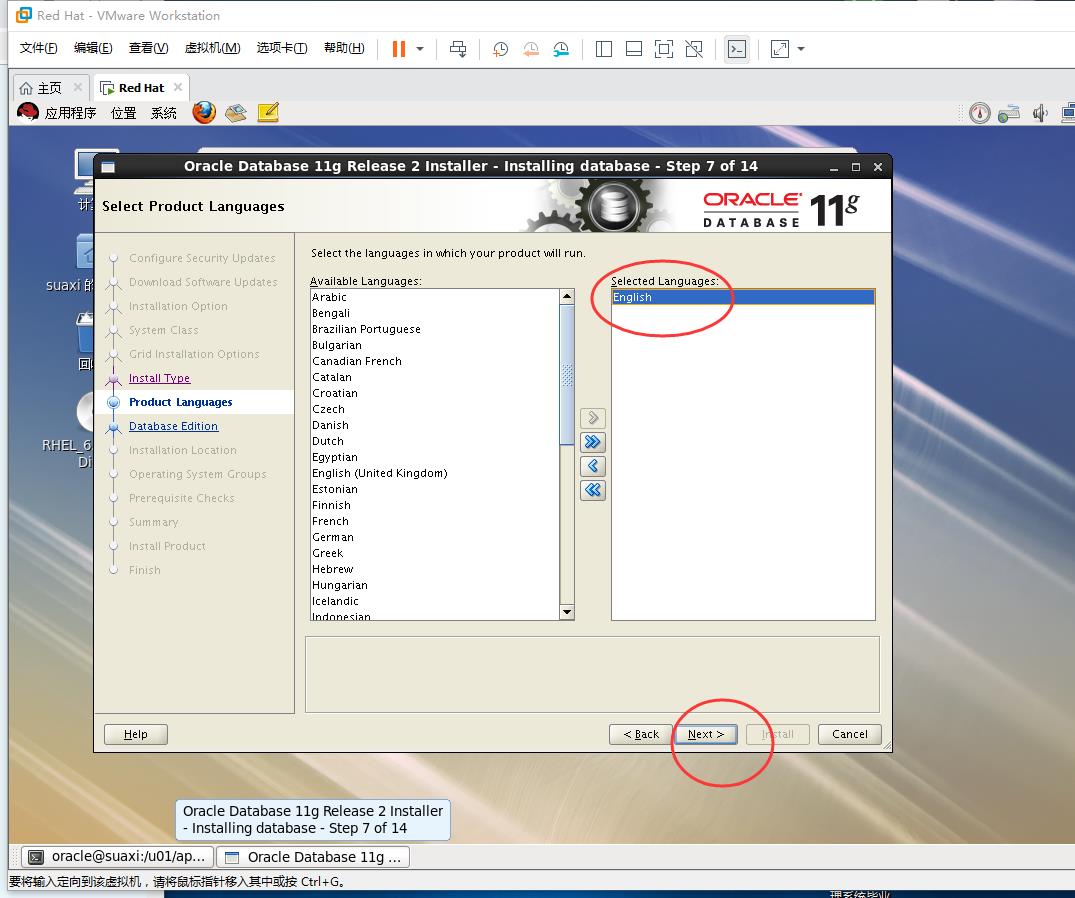The image size is (1075, 898).
Task: Select Dutch in Available Languages
Action: 435,441
